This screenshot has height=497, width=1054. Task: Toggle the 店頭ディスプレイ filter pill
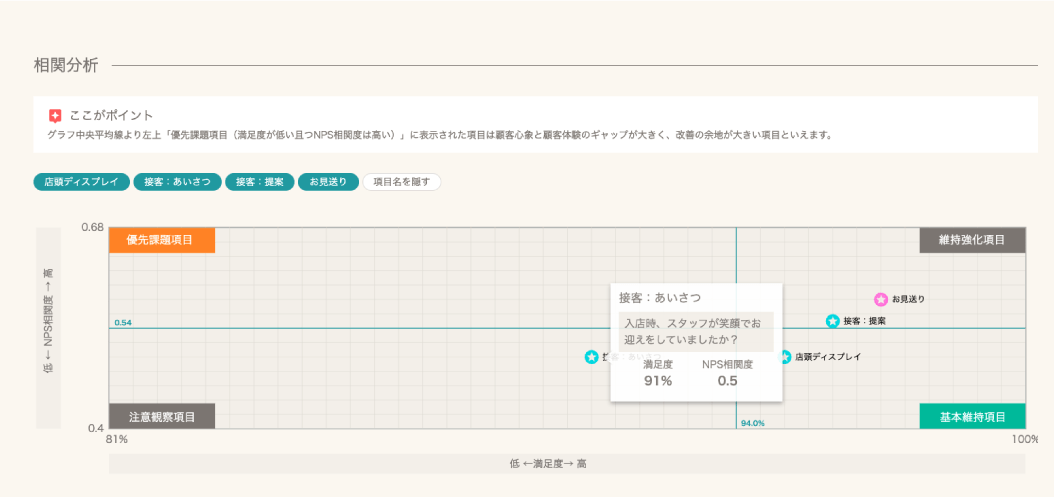(x=81, y=182)
